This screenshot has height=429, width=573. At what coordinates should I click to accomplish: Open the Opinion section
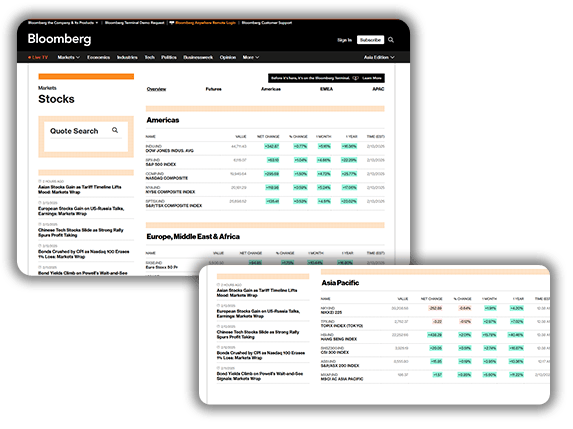[x=228, y=57]
